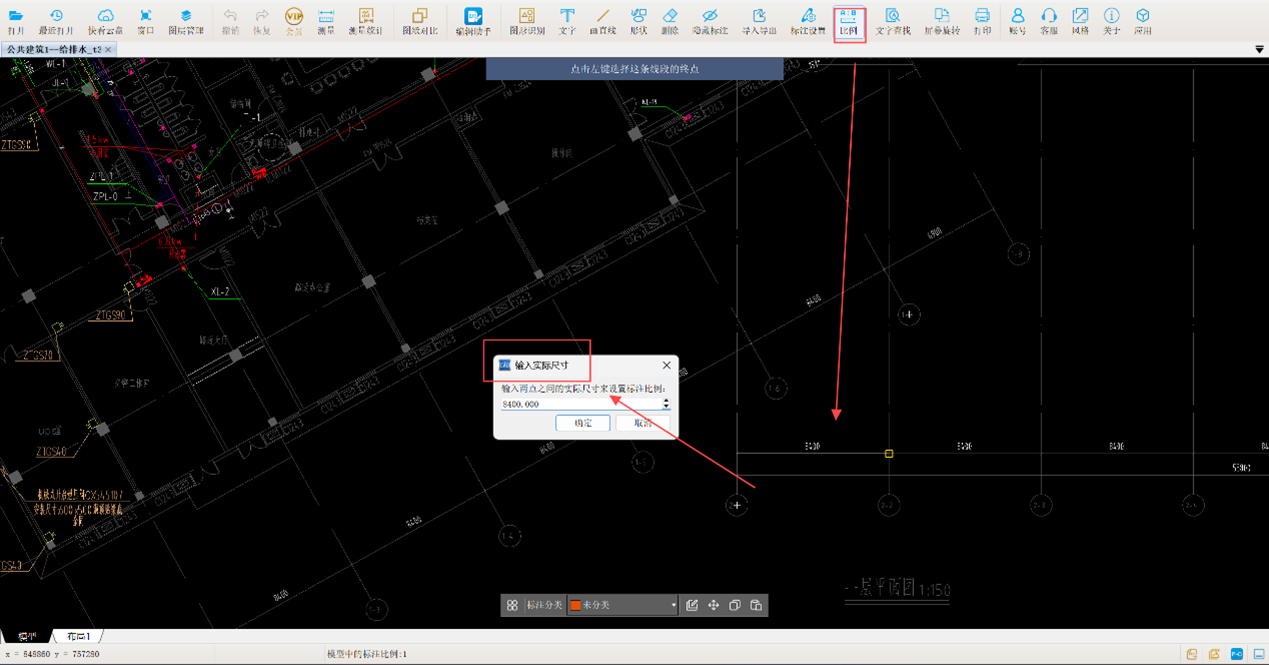
Task: Open 文字查找 text search
Action: coord(892,21)
